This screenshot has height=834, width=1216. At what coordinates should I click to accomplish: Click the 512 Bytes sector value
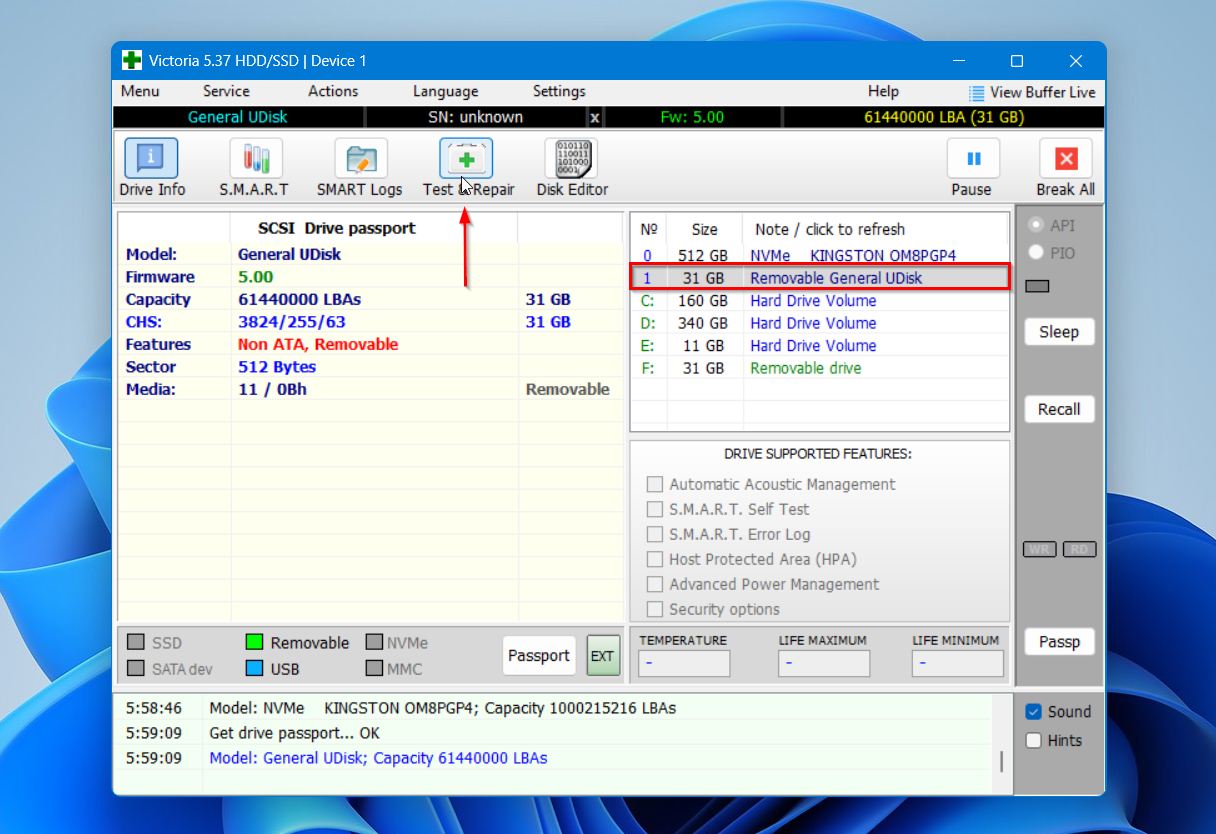pos(277,367)
